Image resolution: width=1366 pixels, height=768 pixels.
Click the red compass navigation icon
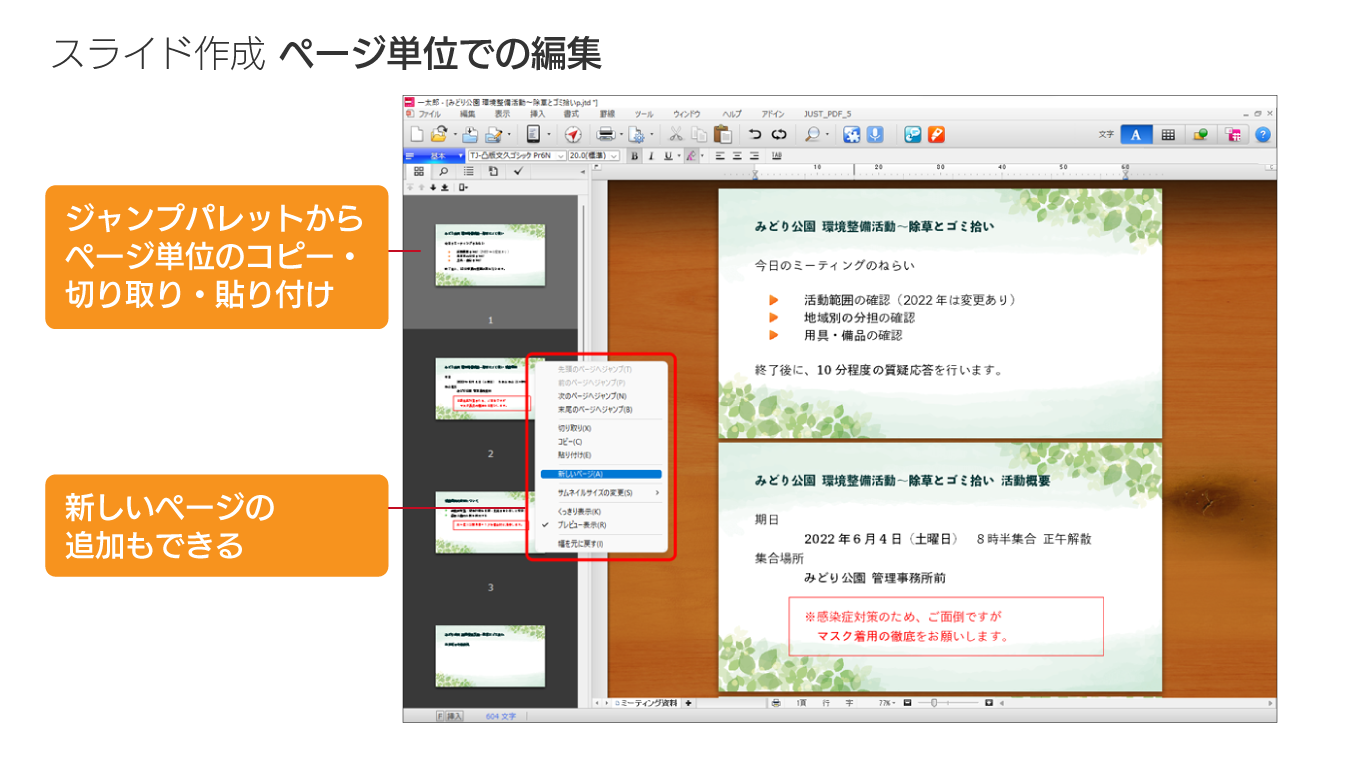pos(573,135)
